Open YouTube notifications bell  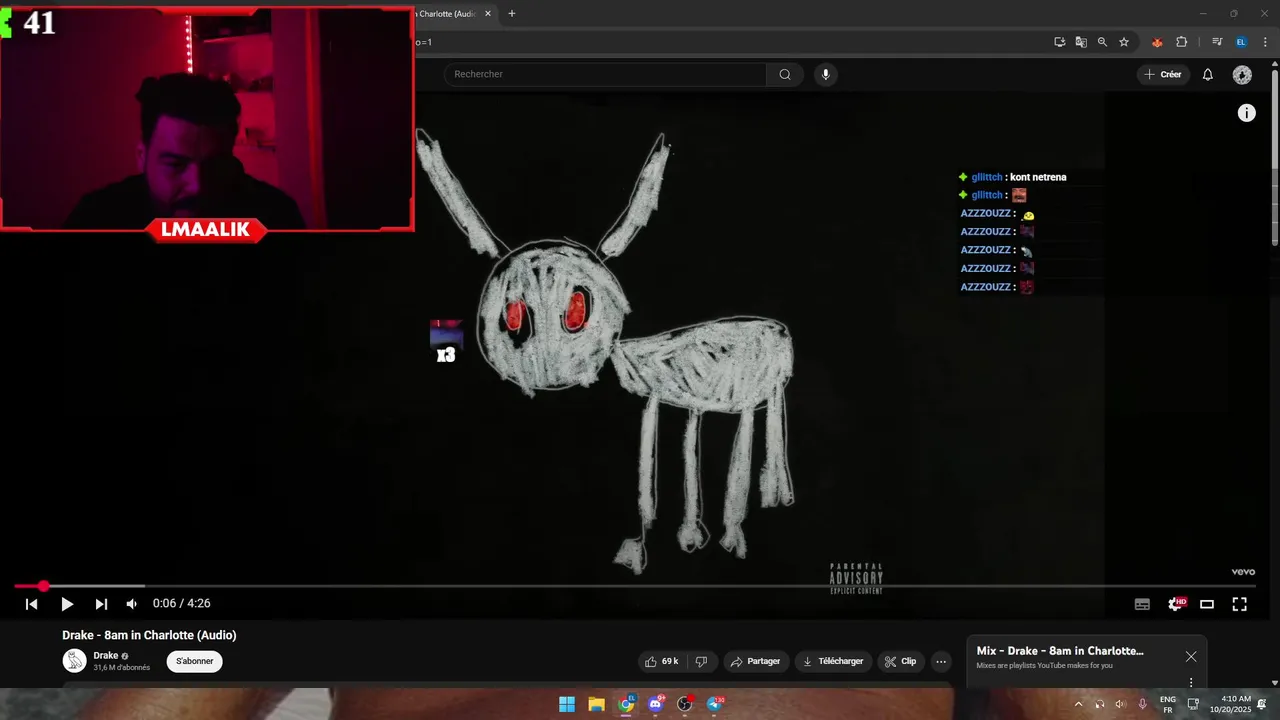(x=1208, y=74)
